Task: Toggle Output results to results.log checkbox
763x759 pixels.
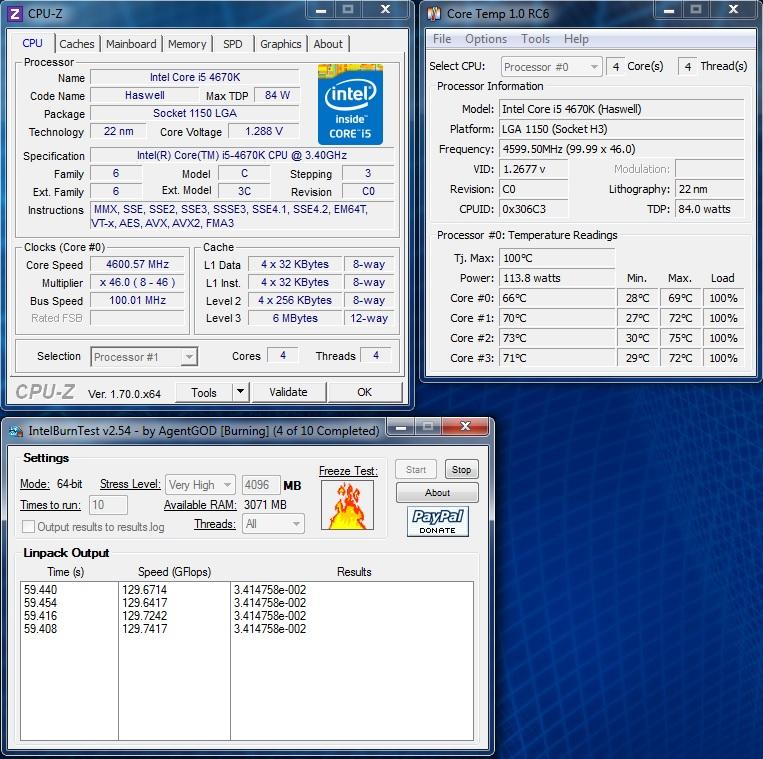Action: click(x=28, y=526)
